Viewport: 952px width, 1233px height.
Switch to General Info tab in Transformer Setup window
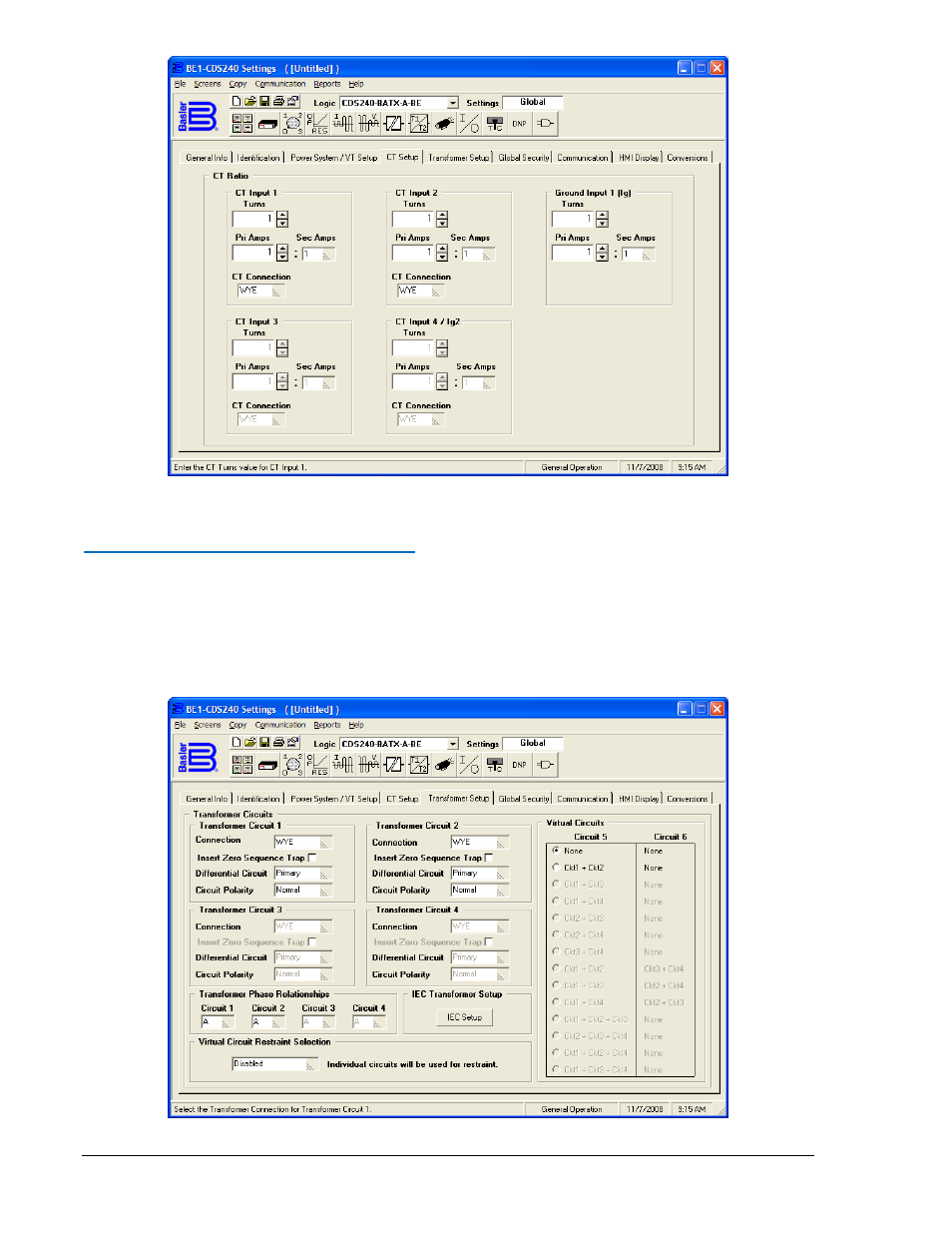tap(207, 799)
